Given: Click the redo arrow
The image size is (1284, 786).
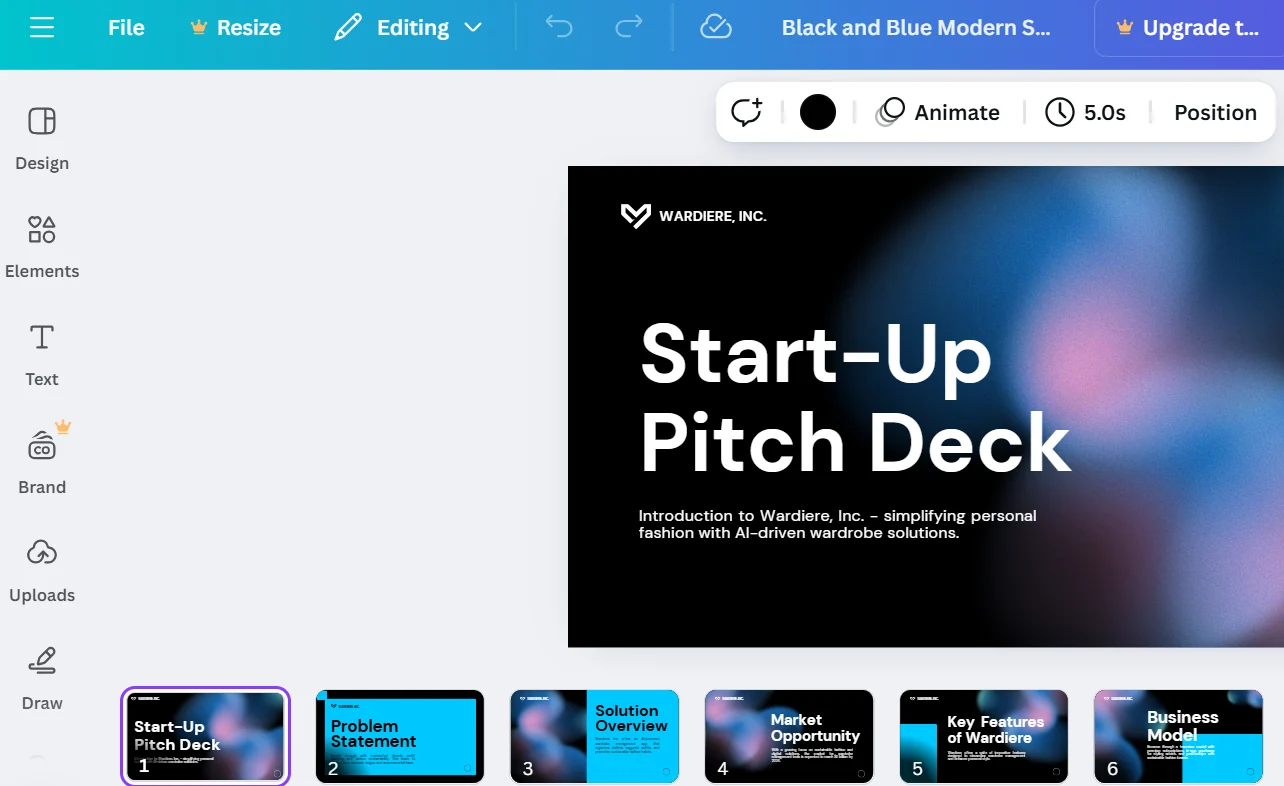Looking at the screenshot, I should pyautogui.click(x=628, y=28).
